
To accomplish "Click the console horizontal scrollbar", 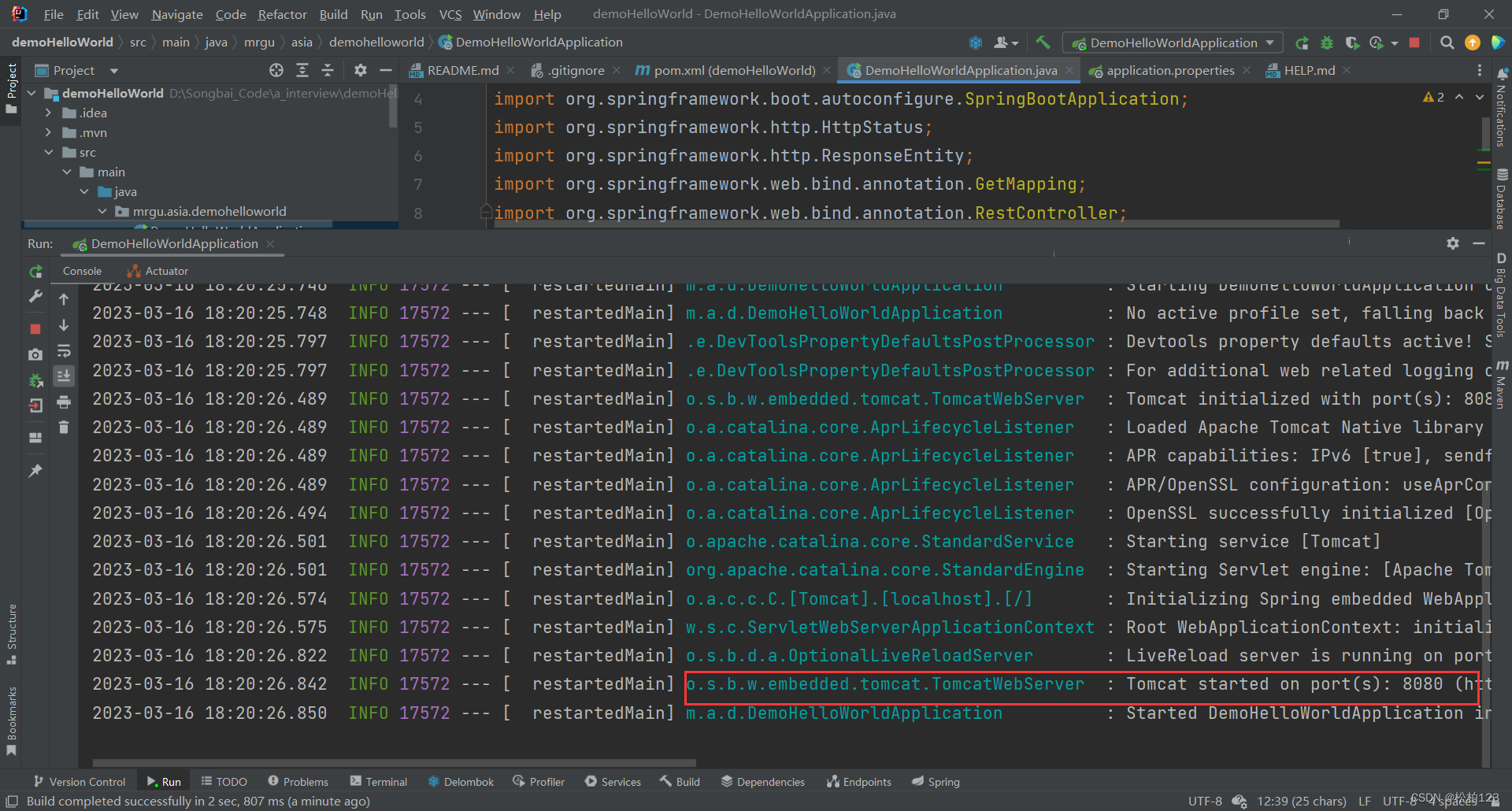I will [x=395, y=762].
